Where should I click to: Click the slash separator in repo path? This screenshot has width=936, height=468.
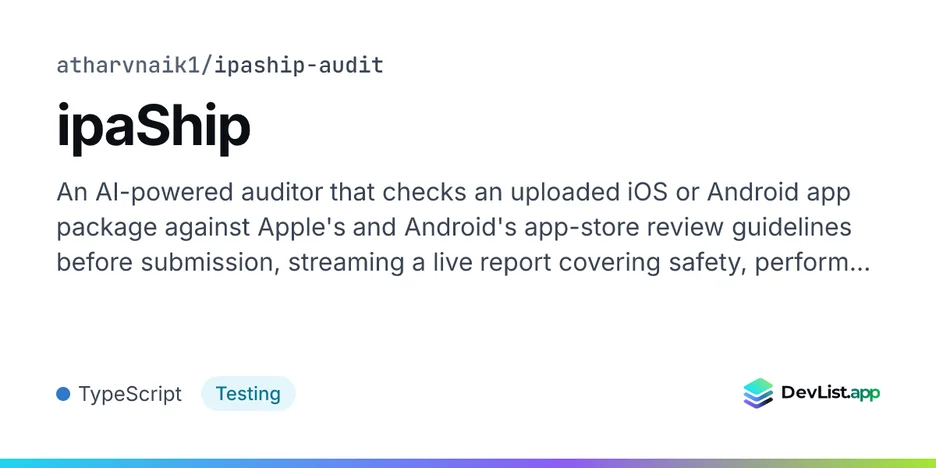[x=207, y=65]
